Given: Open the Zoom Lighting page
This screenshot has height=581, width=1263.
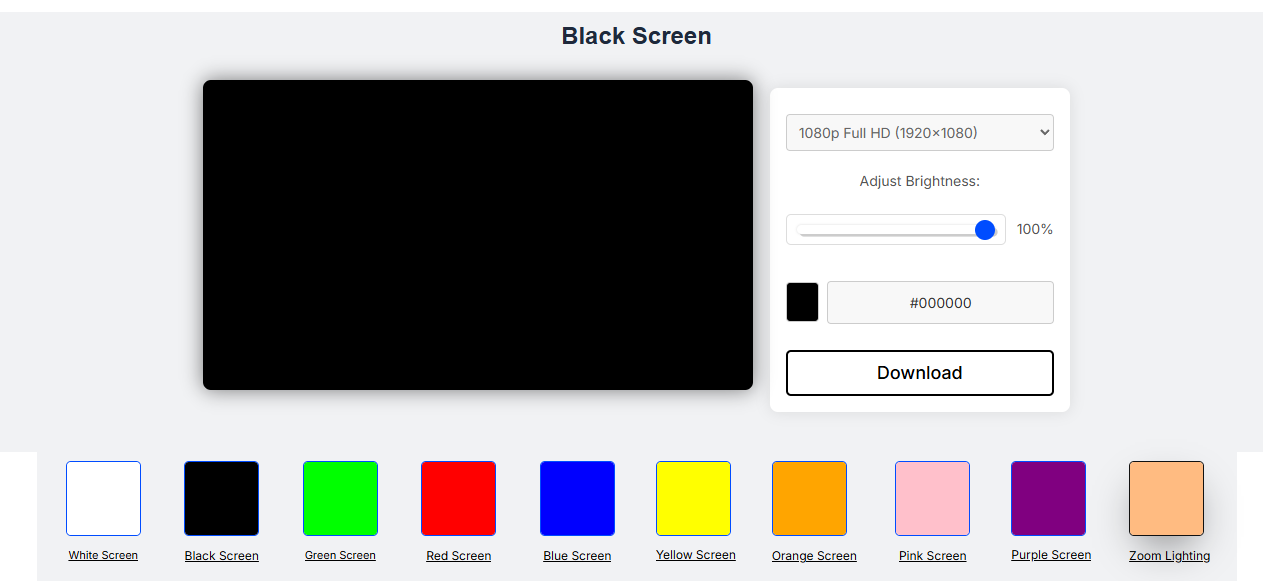Looking at the screenshot, I should [x=1169, y=555].
